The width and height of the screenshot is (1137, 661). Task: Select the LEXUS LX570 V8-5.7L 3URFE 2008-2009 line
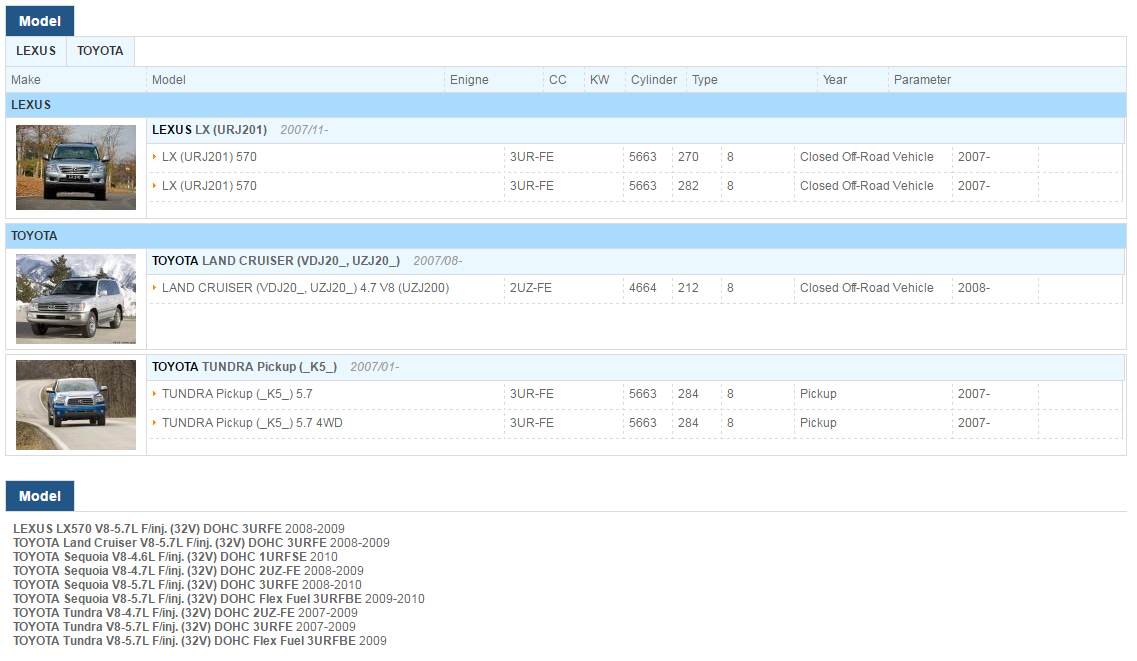(x=179, y=529)
